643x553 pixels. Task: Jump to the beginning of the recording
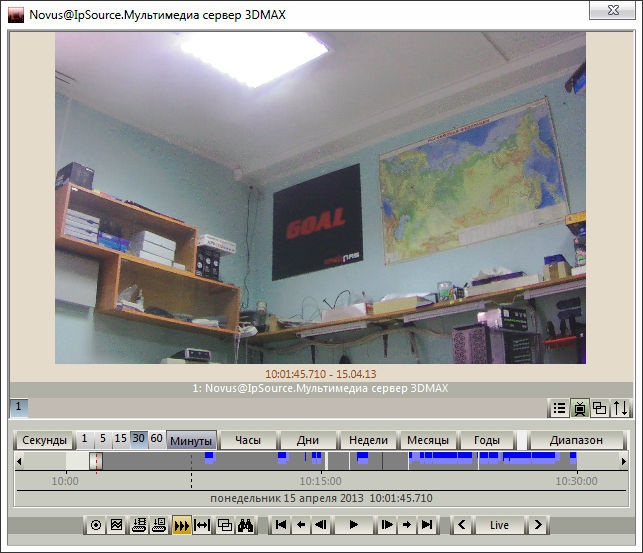[281, 525]
